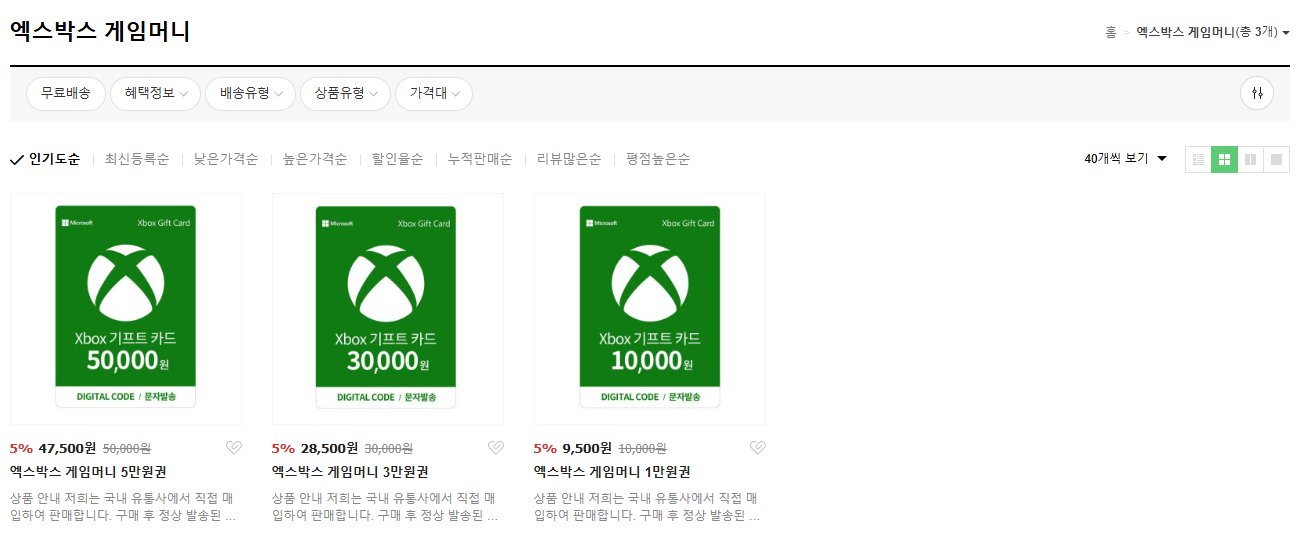The image size is (1305, 536).
Task: Click the 9,500원 sale price
Action: pyautogui.click(x=587, y=448)
